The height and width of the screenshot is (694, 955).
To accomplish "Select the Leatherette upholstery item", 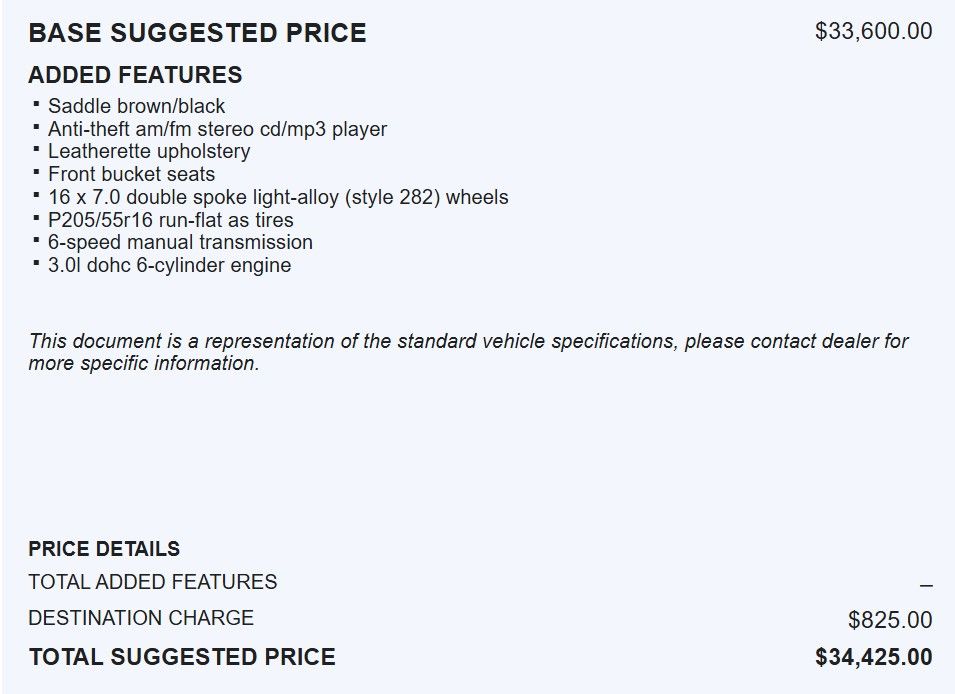I will (x=149, y=151).
